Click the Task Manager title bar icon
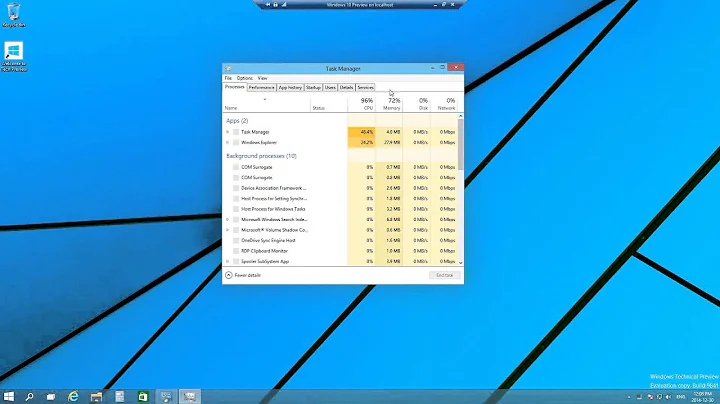Screen dimensions: 720x404 coord(228,68)
